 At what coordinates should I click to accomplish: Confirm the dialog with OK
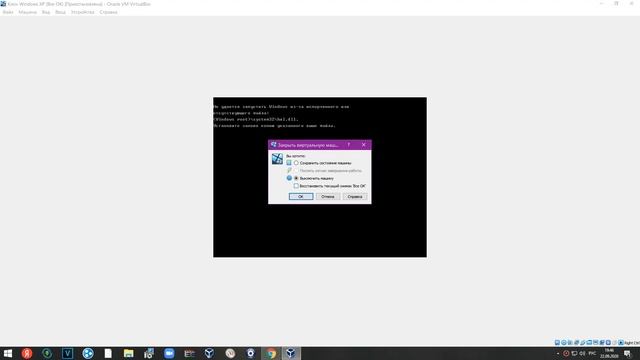[x=301, y=197]
